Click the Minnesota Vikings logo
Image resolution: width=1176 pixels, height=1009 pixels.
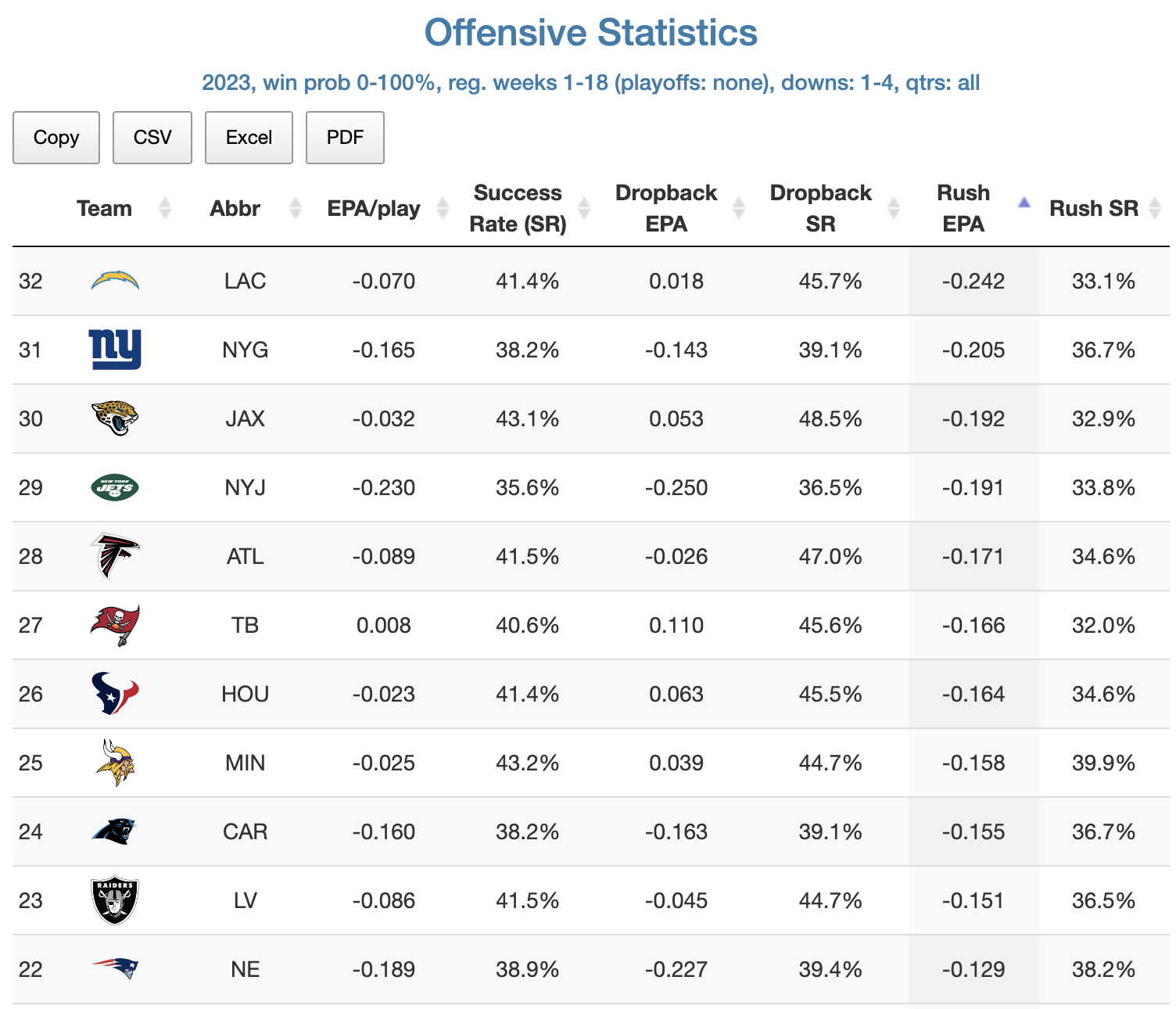[115, 763]
